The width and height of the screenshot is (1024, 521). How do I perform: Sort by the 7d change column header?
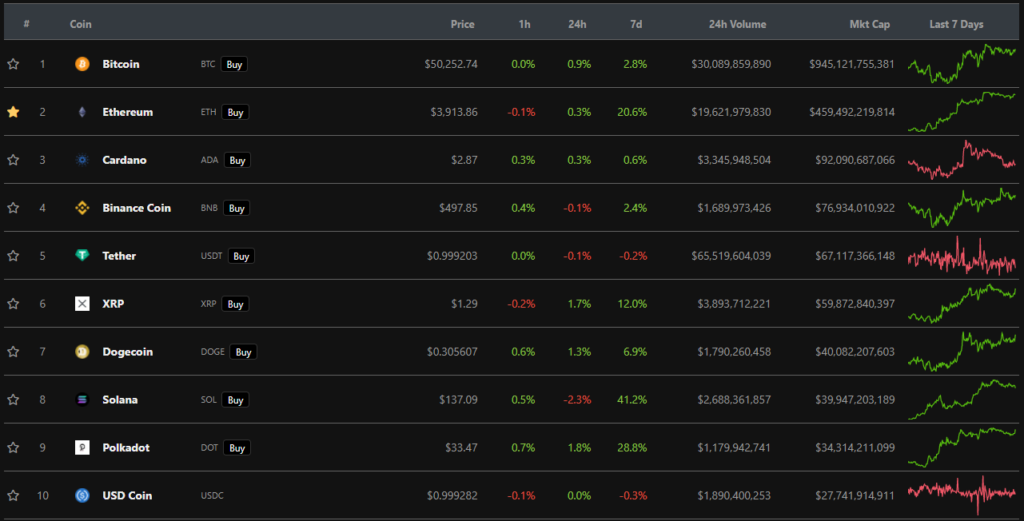point(636,24)
